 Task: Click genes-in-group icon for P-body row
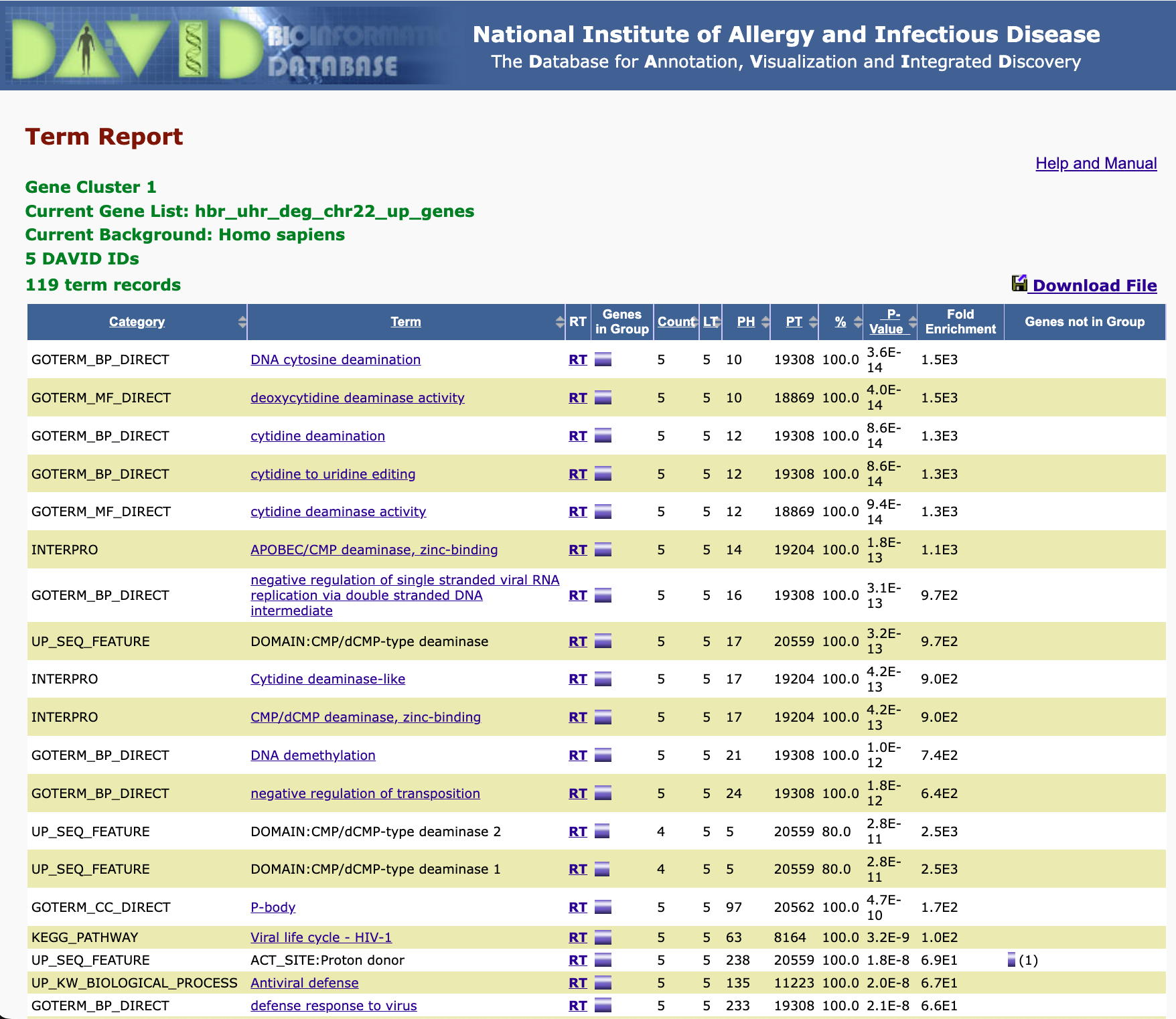[x=603, y=907]
